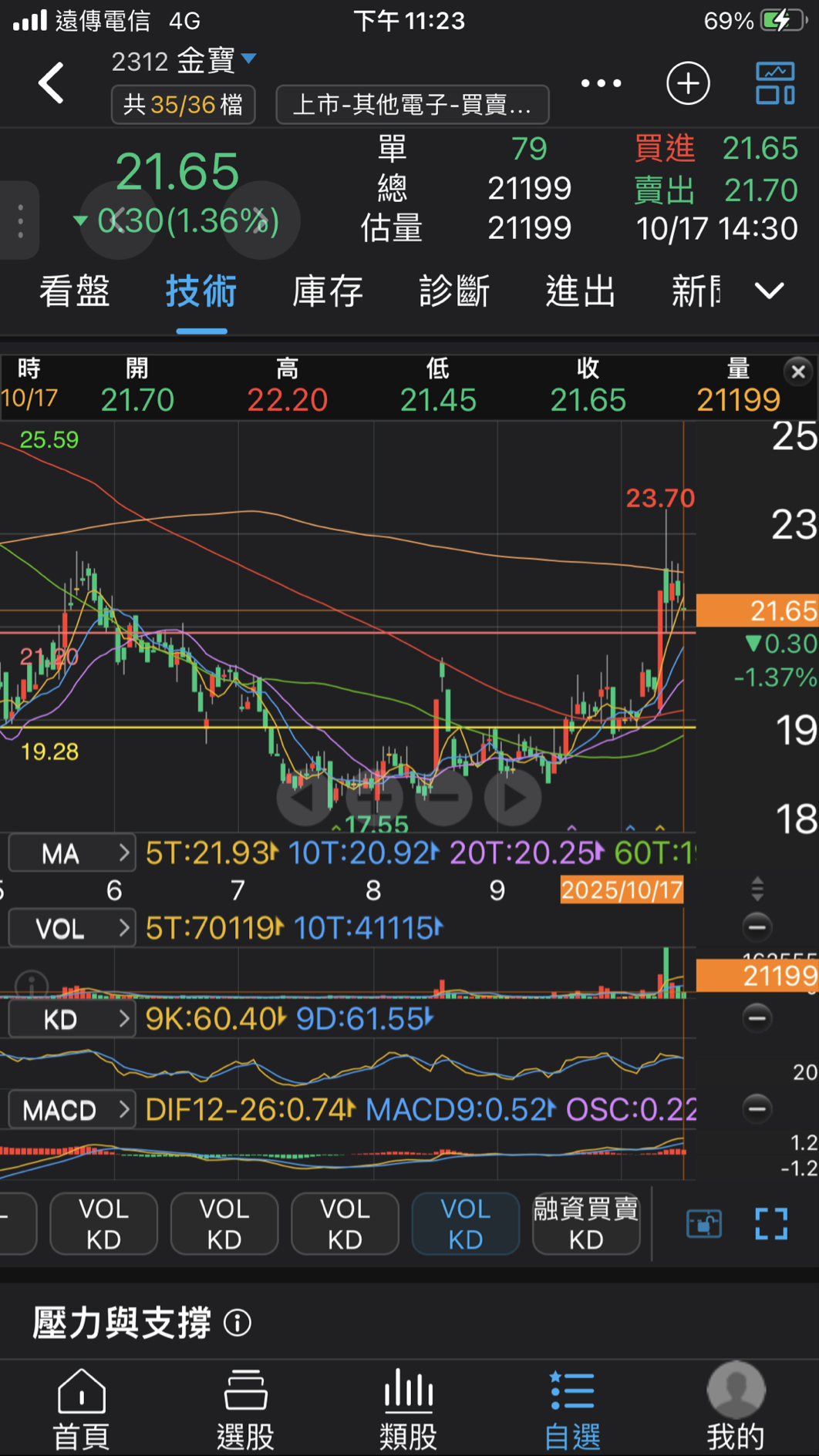Tap the orange 21199 volume tag
Screen dimensions: 819x1456
click(757, 976)
